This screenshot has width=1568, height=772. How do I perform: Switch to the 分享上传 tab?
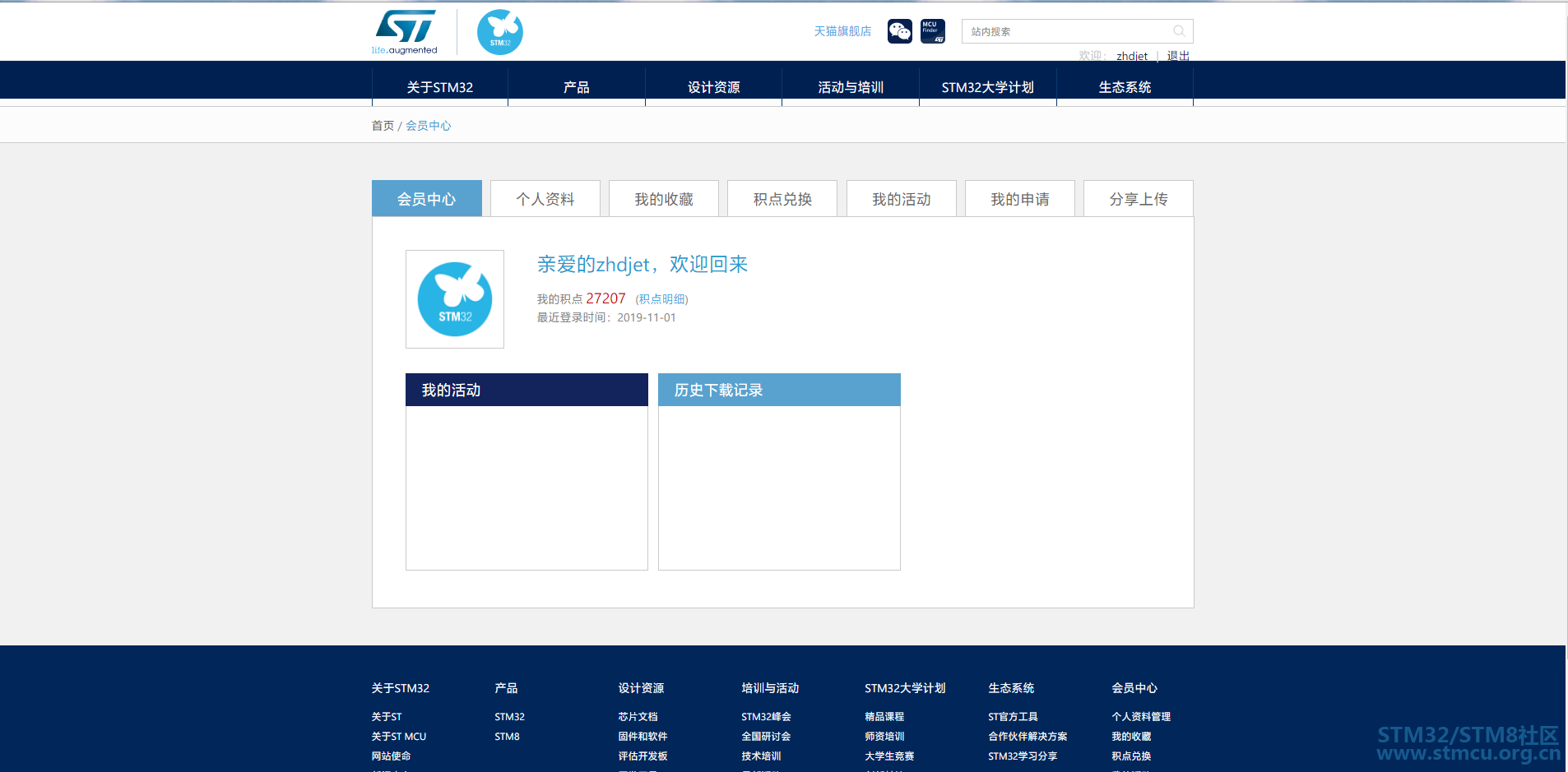1139,199
